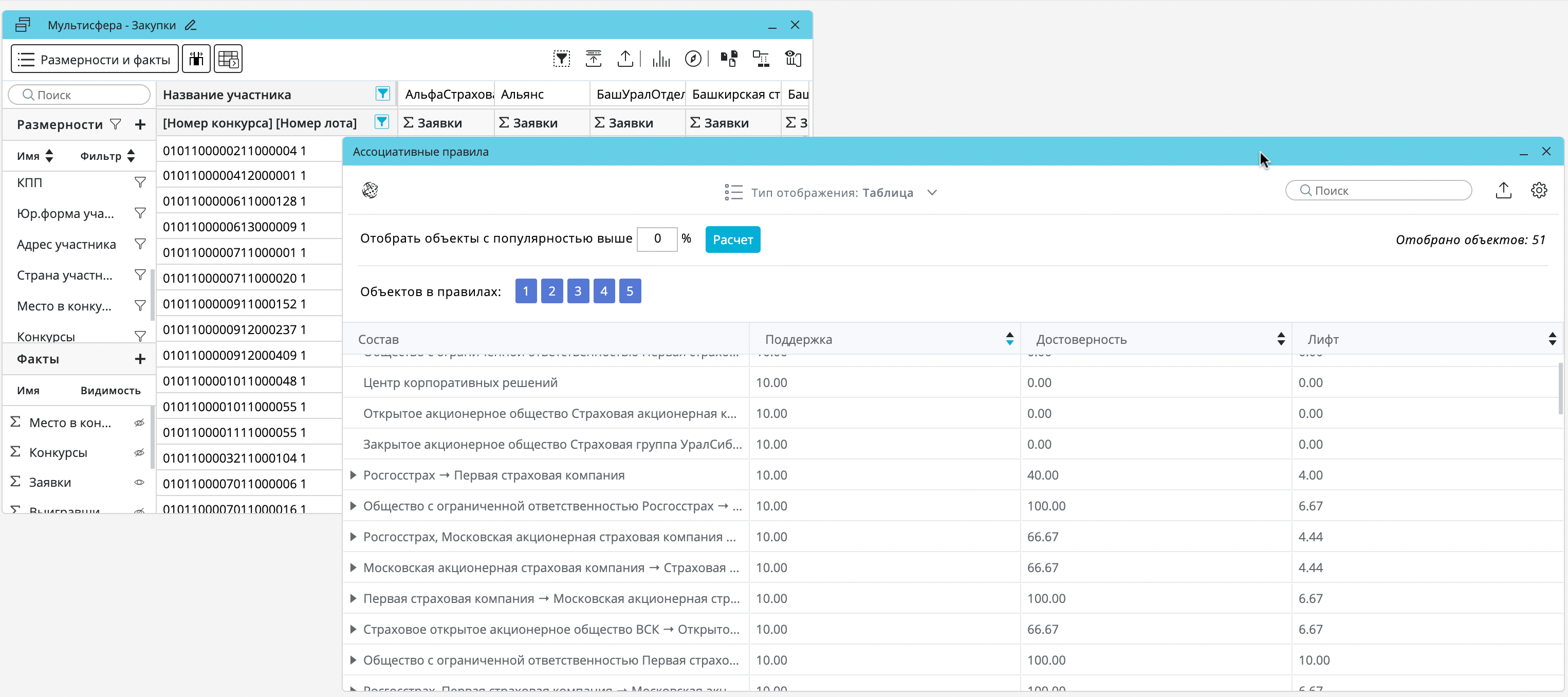Toggle filter on Название участника header

[x=382, y=94]
